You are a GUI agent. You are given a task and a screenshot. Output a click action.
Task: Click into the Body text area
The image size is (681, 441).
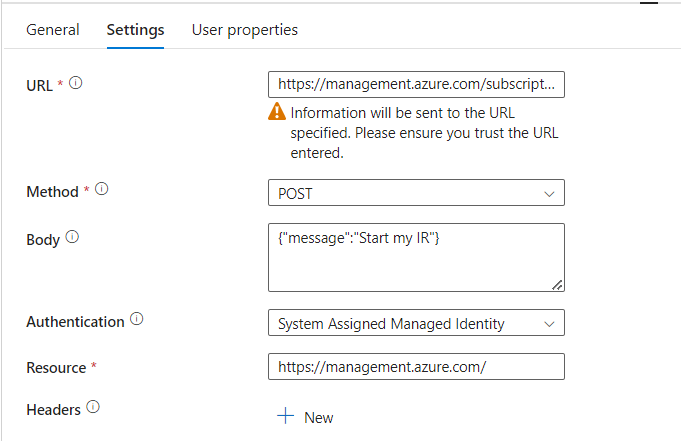point(416,258)
